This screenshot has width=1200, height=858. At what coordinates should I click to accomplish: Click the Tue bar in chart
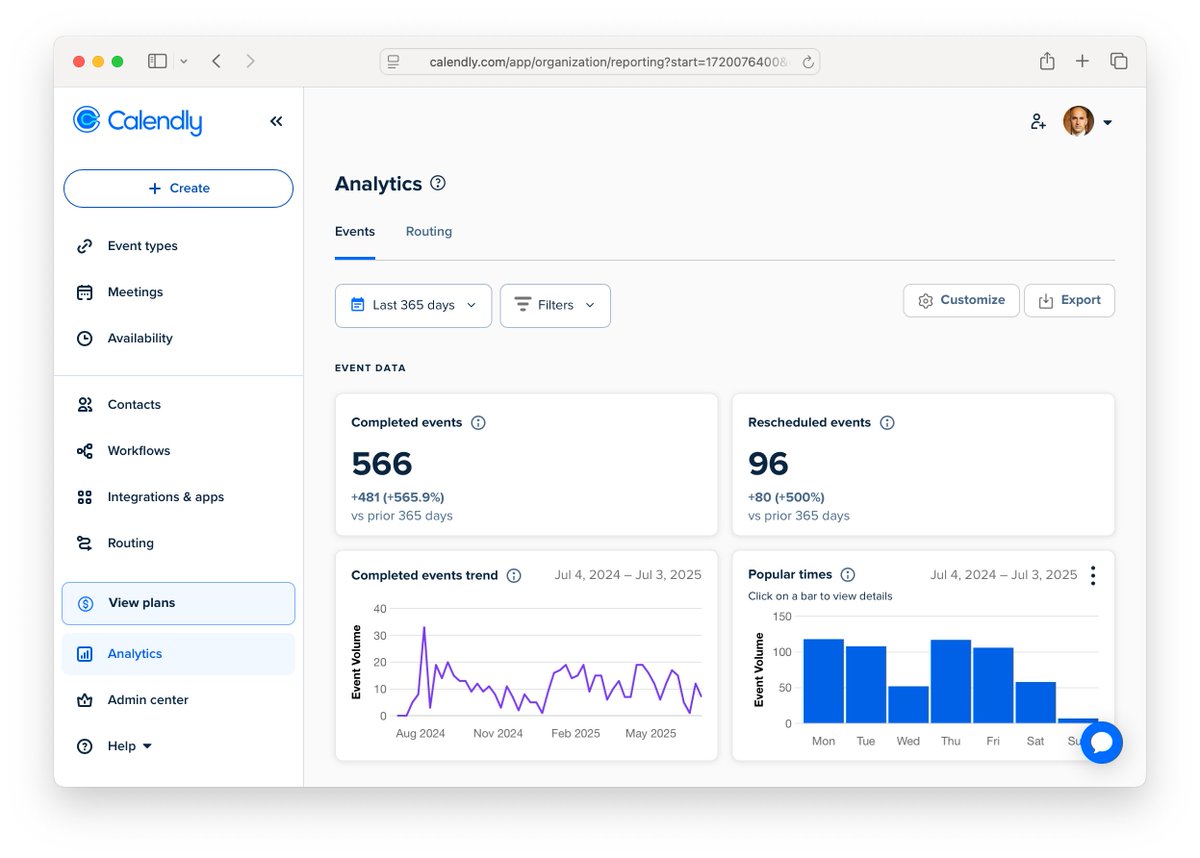866,685
